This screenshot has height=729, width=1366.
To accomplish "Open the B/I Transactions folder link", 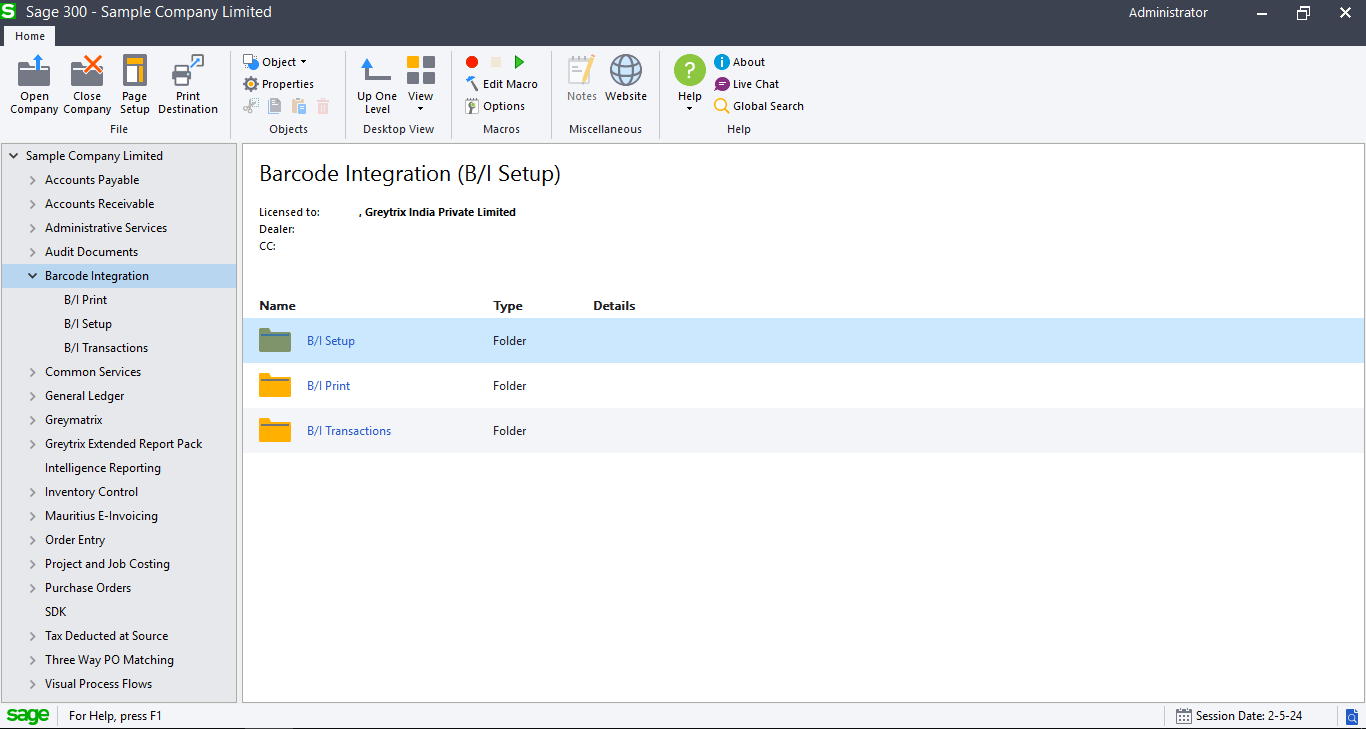I will coord(348,430).
